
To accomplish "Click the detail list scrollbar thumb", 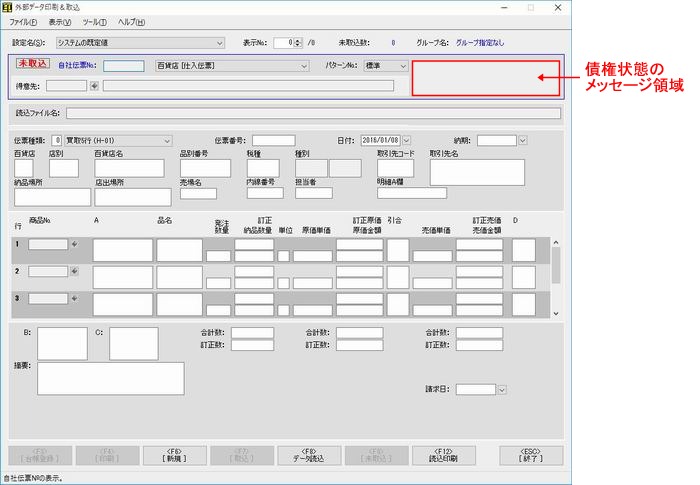I will (x=556, y=265).
